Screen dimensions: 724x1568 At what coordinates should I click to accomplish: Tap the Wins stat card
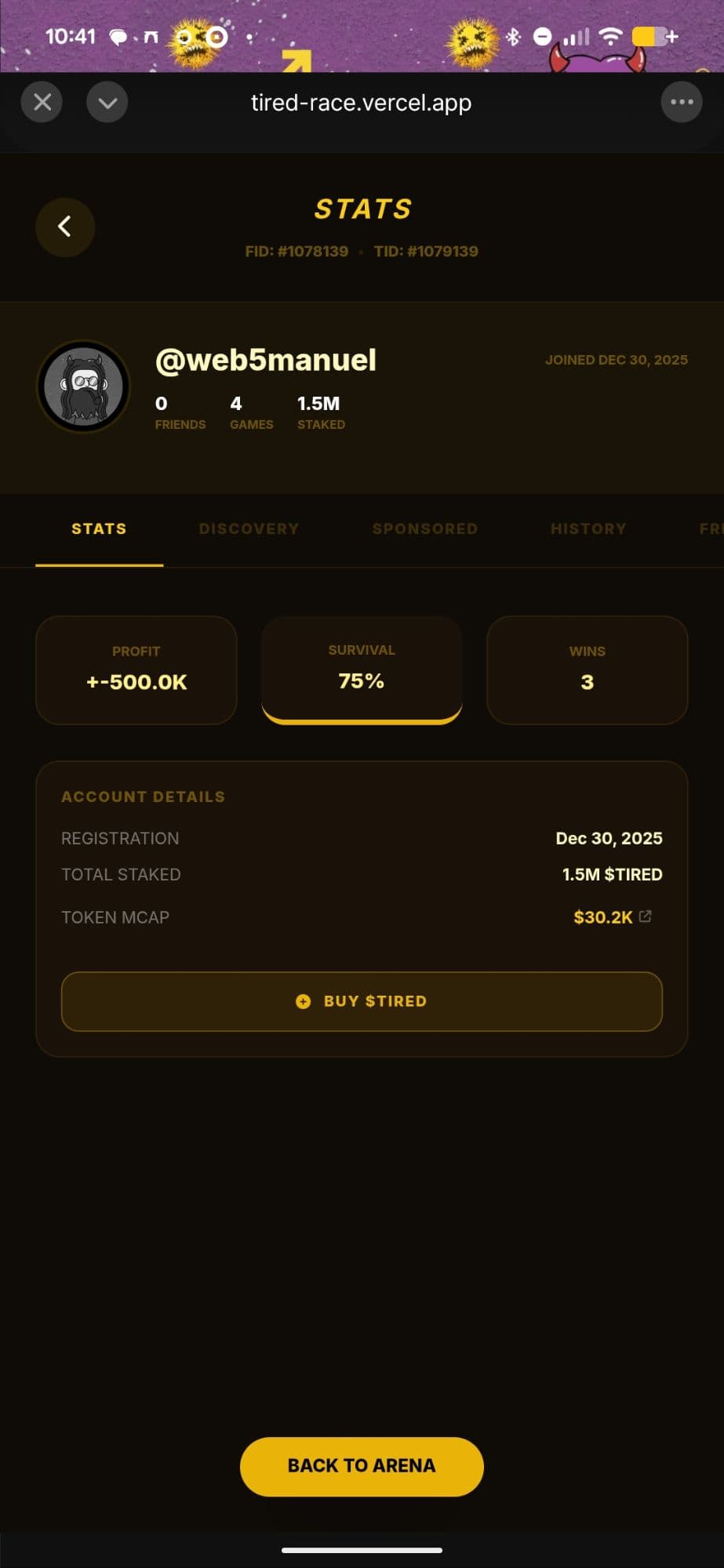(587, 670)
